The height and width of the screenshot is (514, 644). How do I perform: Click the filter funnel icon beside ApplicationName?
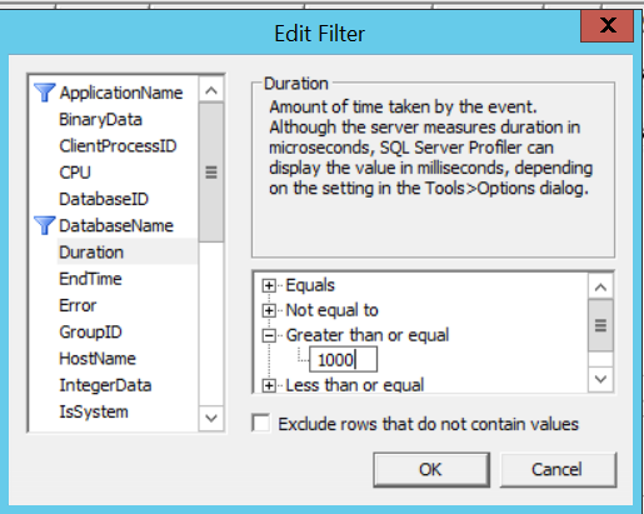(44, 92)
